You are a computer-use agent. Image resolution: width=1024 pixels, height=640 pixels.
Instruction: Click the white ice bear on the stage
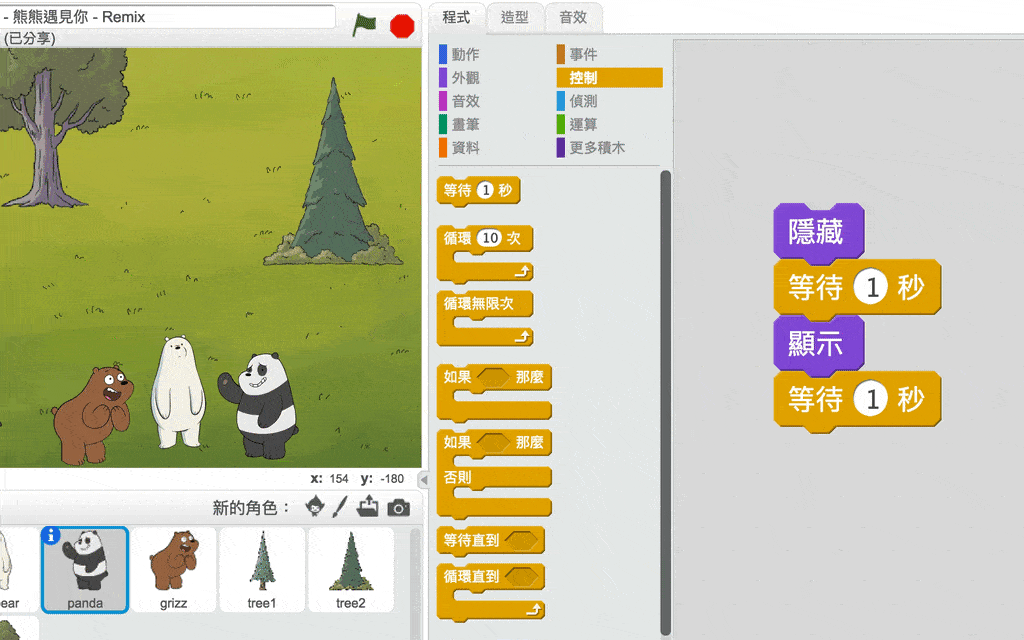(x=178, y=392)
